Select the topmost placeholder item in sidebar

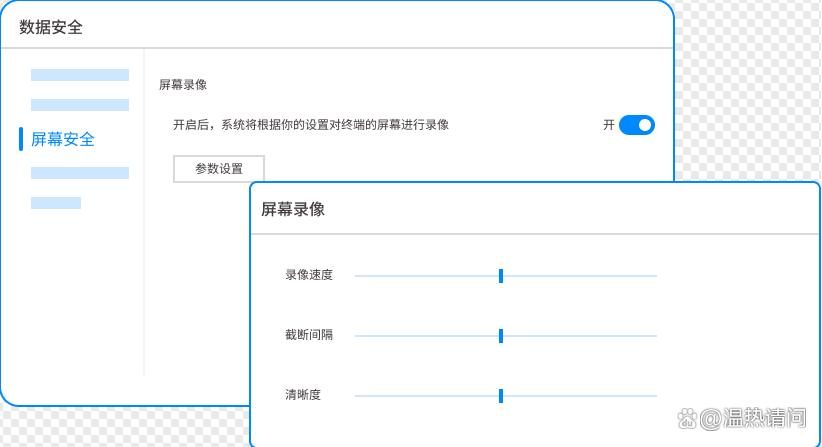coord(80,75)
